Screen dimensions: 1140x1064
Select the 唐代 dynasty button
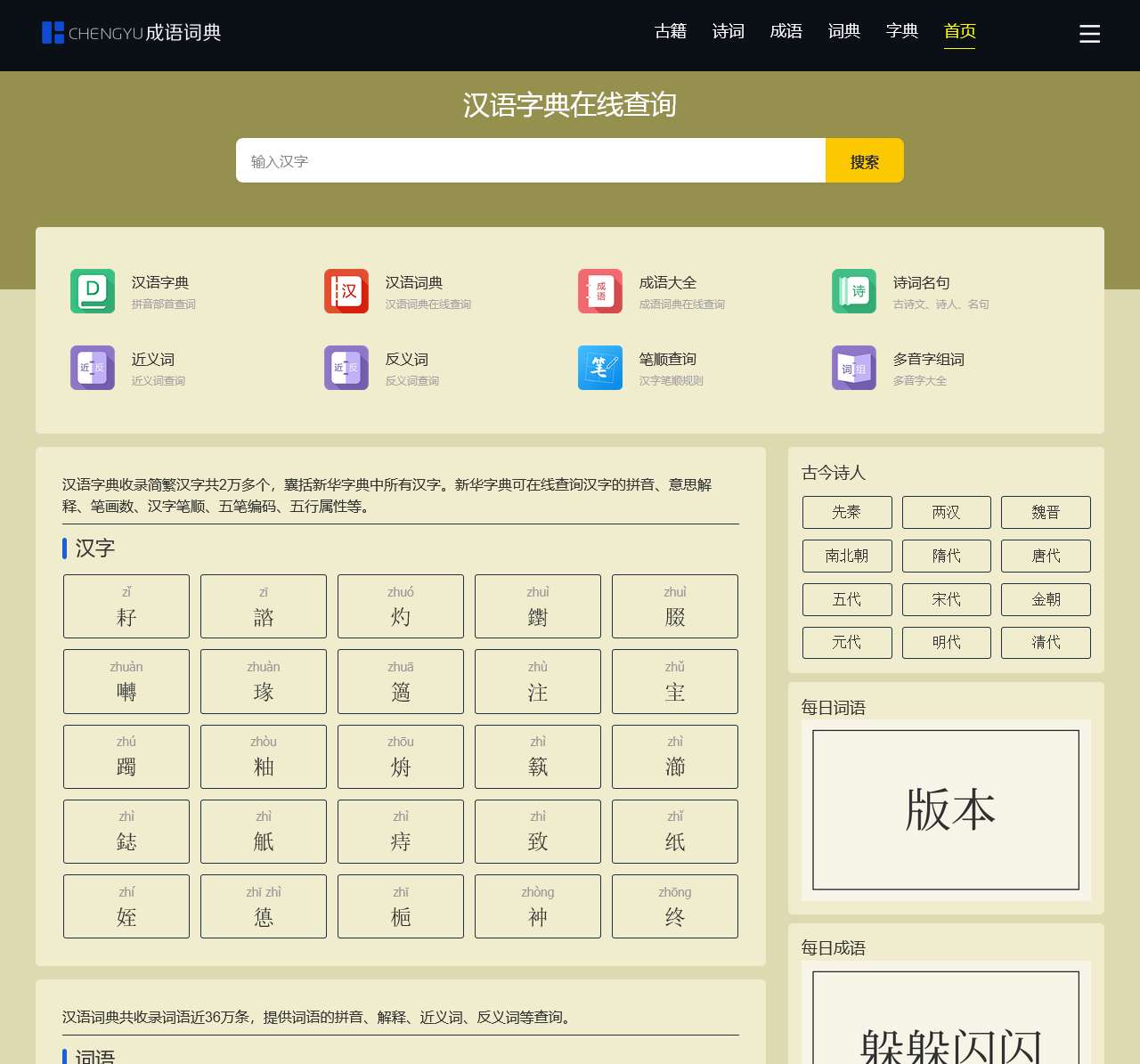pos(1046,556)
